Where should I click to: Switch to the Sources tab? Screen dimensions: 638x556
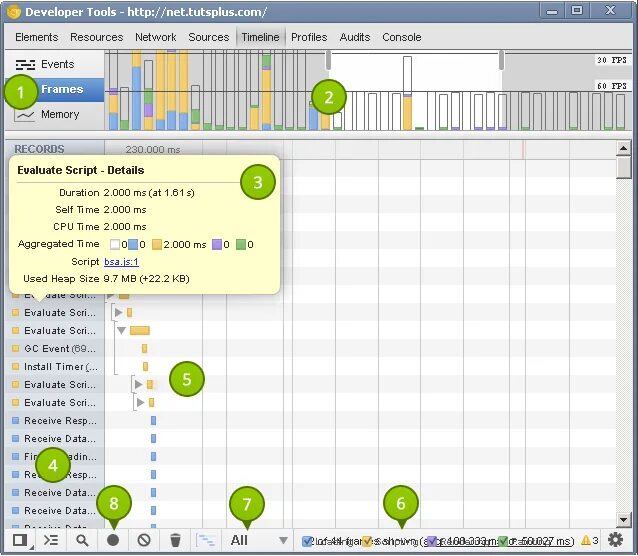click(209, 37)
